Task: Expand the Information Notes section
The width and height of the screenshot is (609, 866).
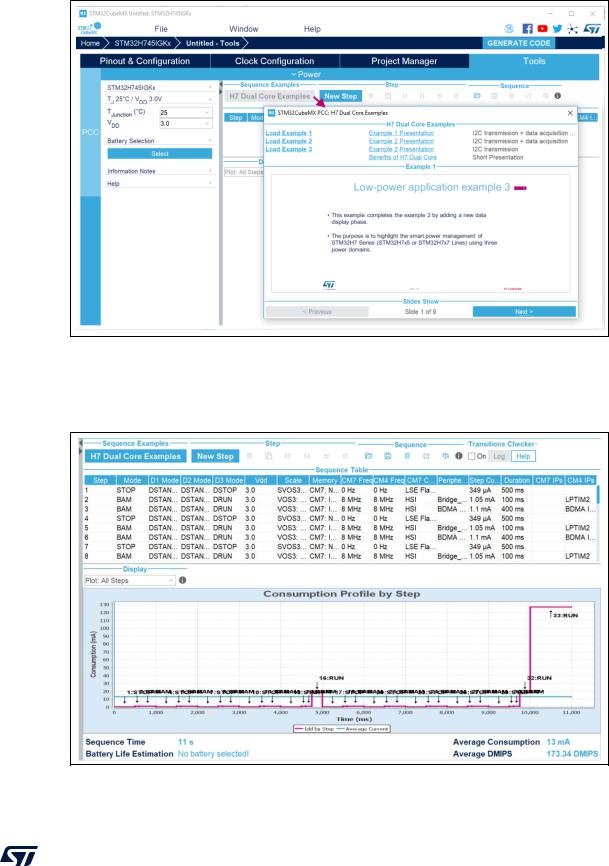Action: [x=159, y=171]
